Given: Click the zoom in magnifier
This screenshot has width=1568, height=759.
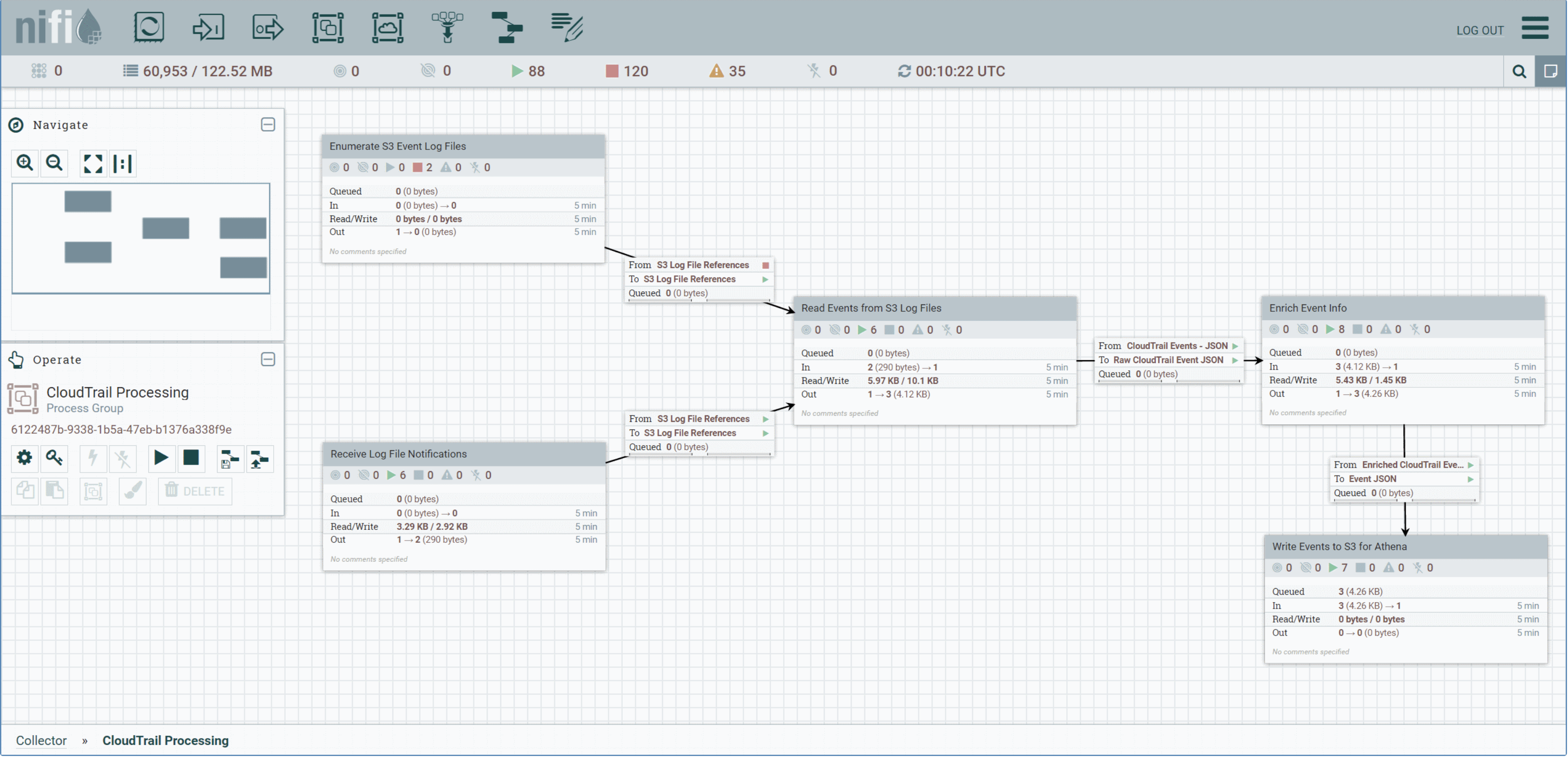Looking at the screenshot, I should pos(25,163).
